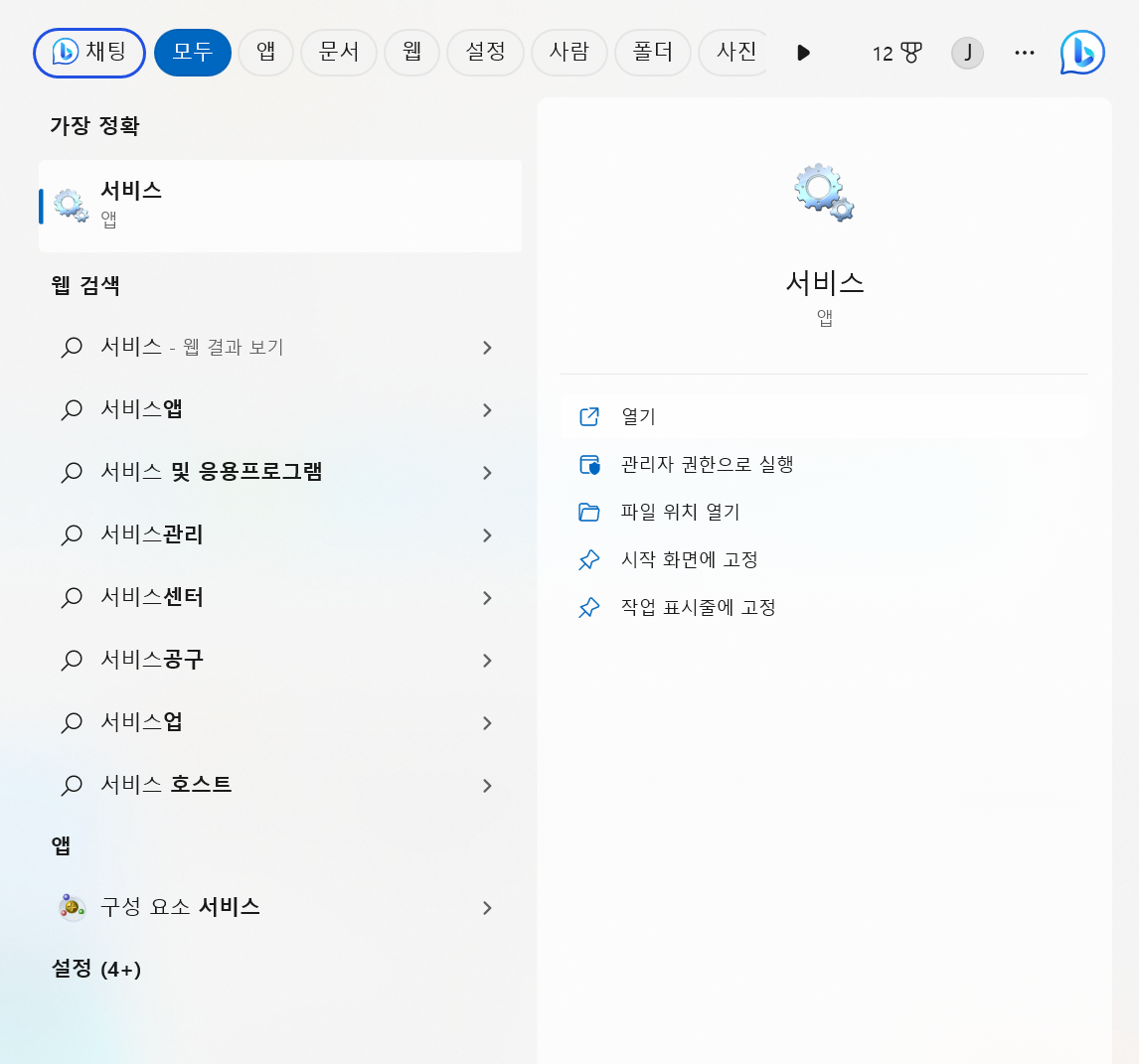Viewport: 1139px width, 1064px height.
Task: Open the Bing chat icon at top right
Action: tap(1081, 53)
